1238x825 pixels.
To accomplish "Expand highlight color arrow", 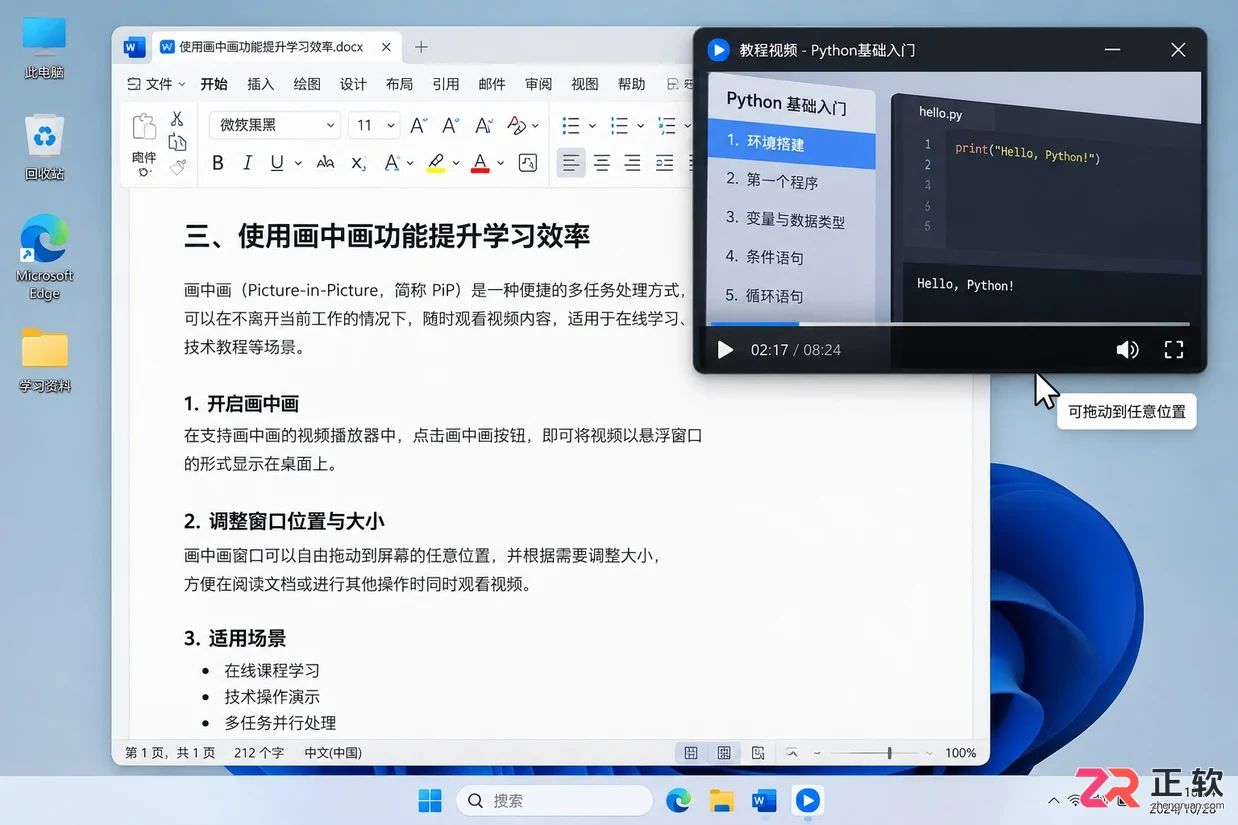I will [x=456, y=163].
